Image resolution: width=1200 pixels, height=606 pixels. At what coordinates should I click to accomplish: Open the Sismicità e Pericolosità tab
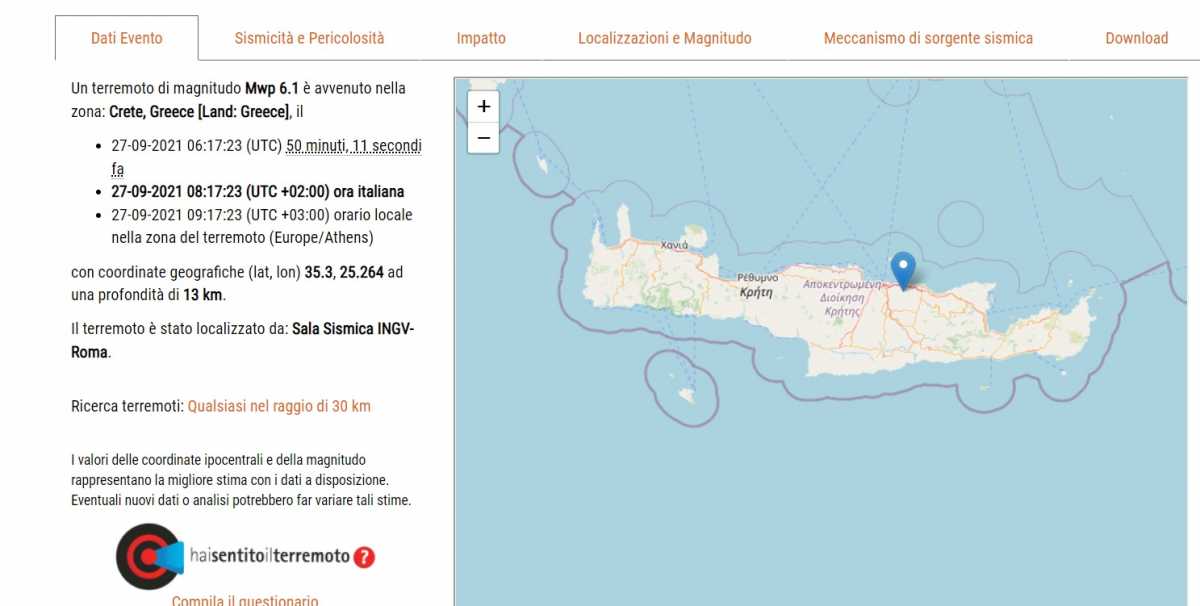point(309,38)
